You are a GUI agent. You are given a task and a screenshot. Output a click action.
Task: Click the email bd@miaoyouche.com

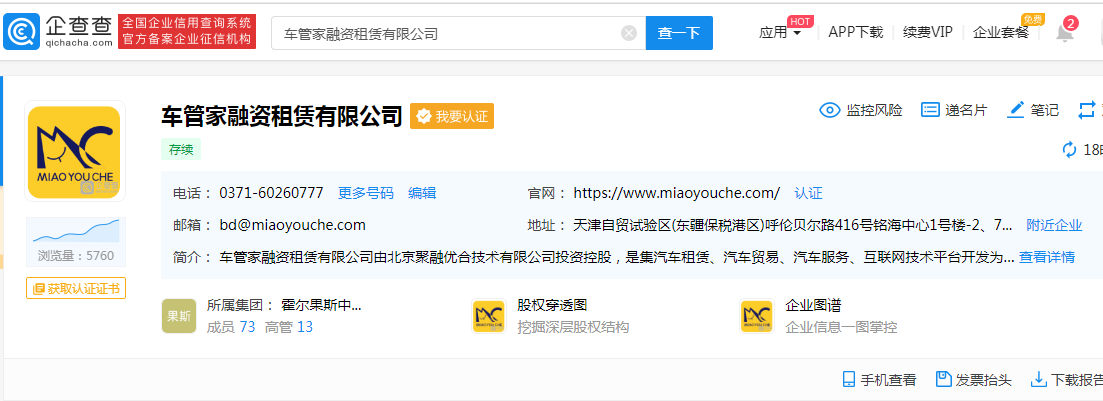click(293, 225)
